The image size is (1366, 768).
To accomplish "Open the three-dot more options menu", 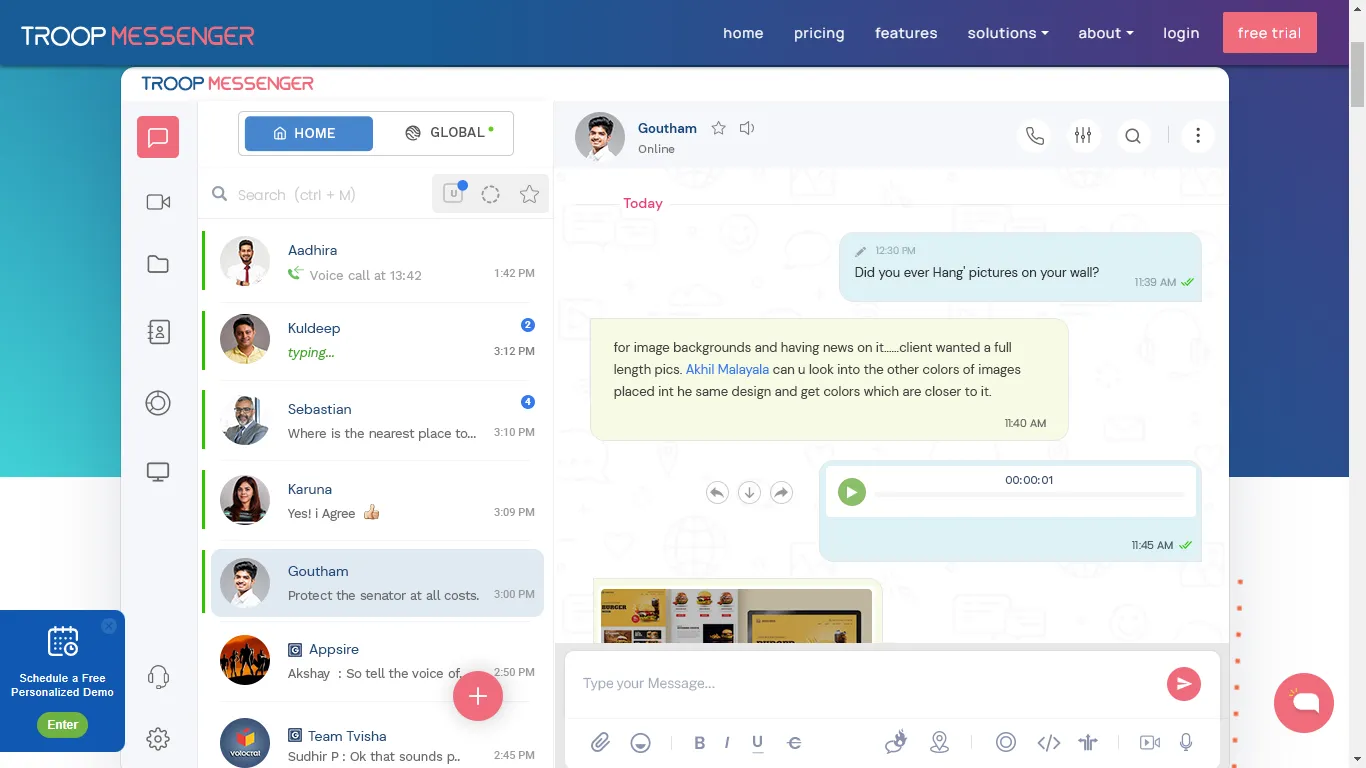I will 1198,136.
